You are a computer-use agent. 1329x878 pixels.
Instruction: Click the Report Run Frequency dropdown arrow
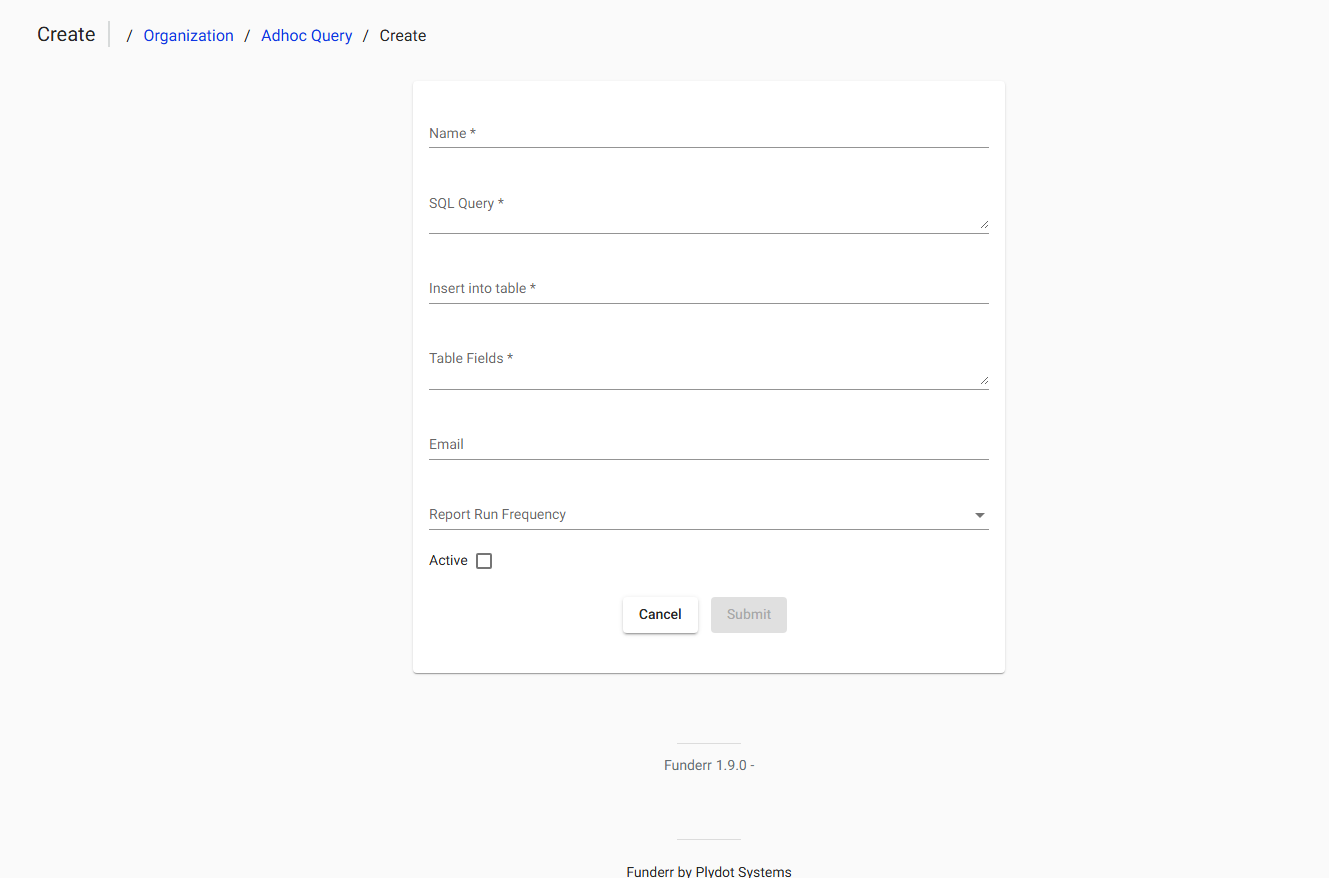(x=979, y=514)
